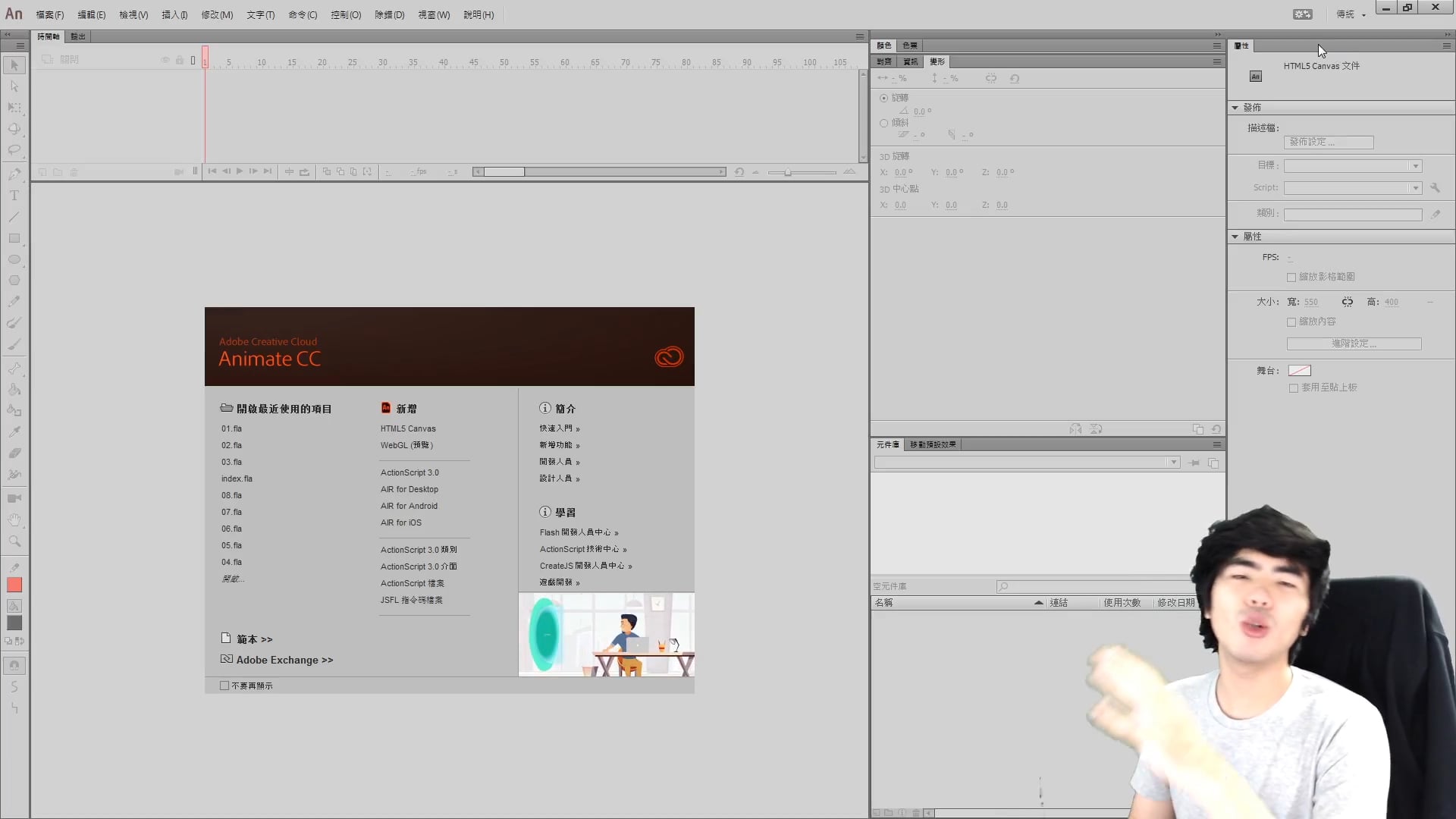Viewport: 1456px width, 819px height.
Task: Click the Creative Cloud logo icon
Action: point(668,356)
